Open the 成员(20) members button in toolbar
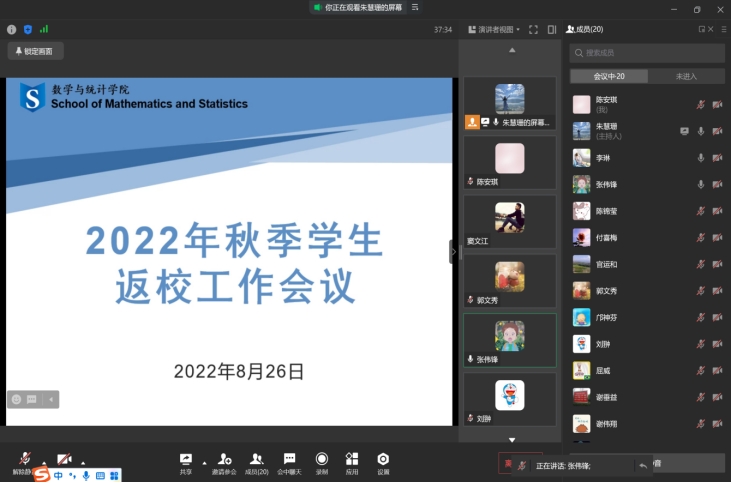This screenshot has width=731, height=483. (x=257, y=461)
